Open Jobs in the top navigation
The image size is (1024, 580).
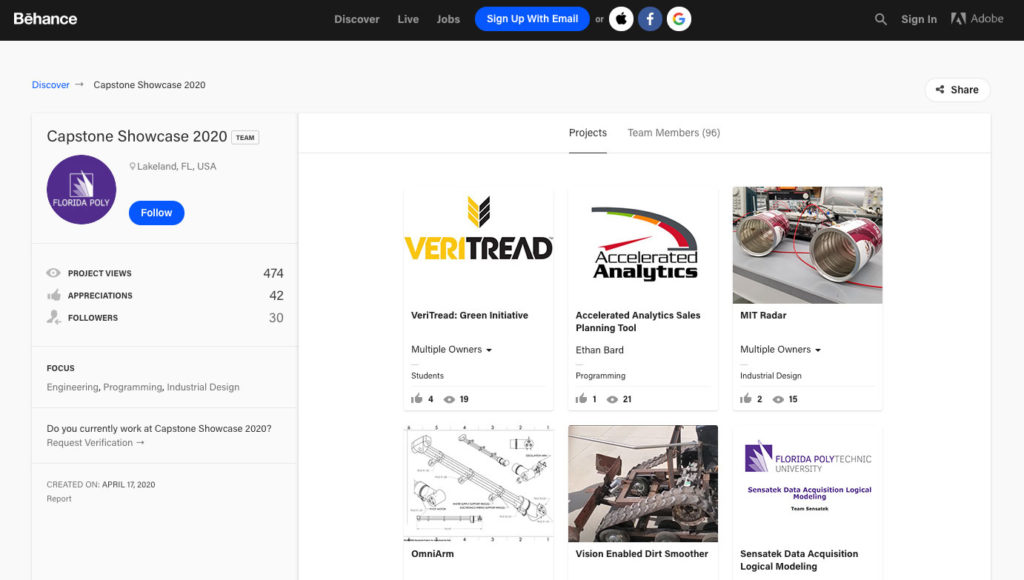448,19
